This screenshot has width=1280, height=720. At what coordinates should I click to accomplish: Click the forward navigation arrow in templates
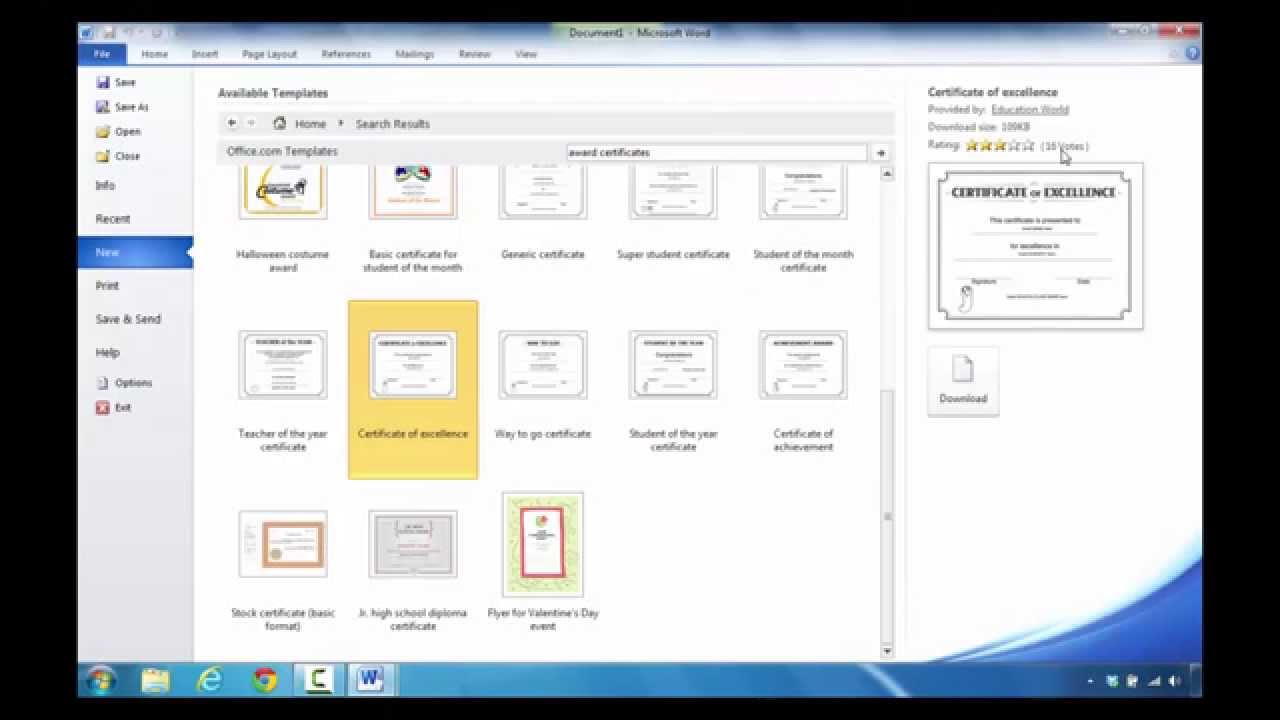[x=251, y=123]
